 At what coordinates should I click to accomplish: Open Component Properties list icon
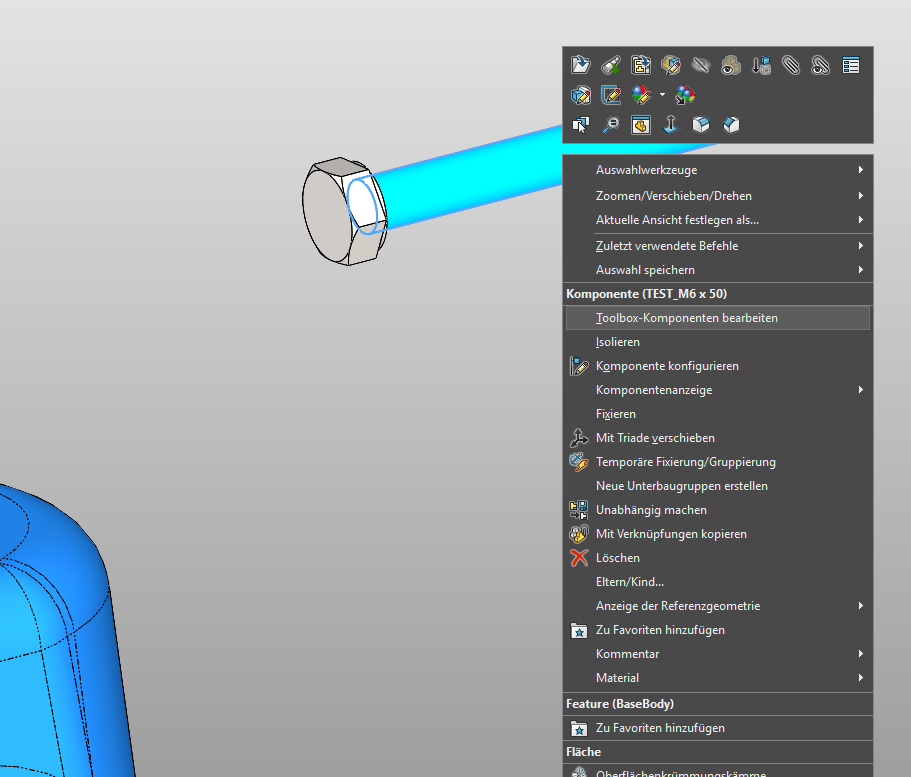(850, 66)
